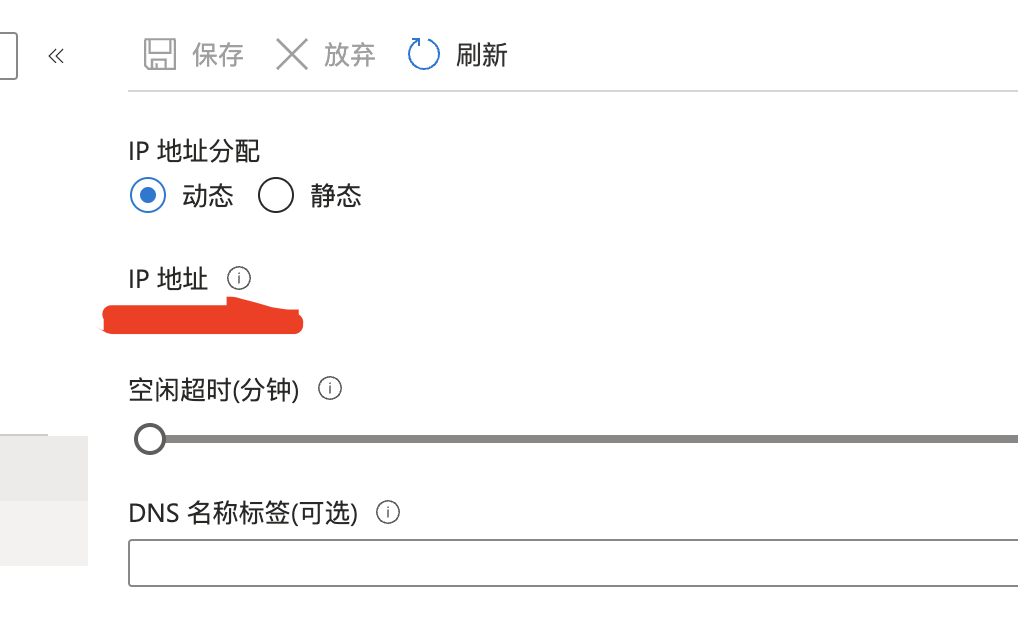Click the red redacted IP address value
Screen dimensions: 1018x640
(203, 319)
